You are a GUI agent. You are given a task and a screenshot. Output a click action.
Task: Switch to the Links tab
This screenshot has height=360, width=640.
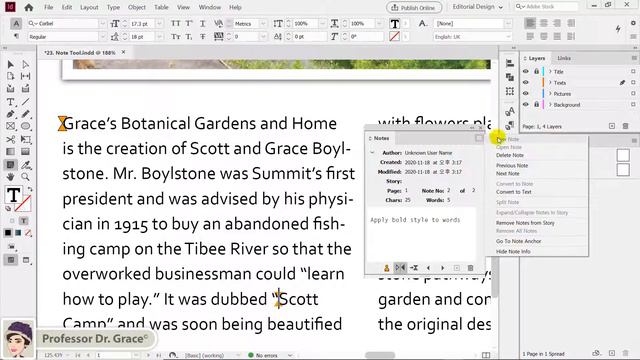pos(564,58)
